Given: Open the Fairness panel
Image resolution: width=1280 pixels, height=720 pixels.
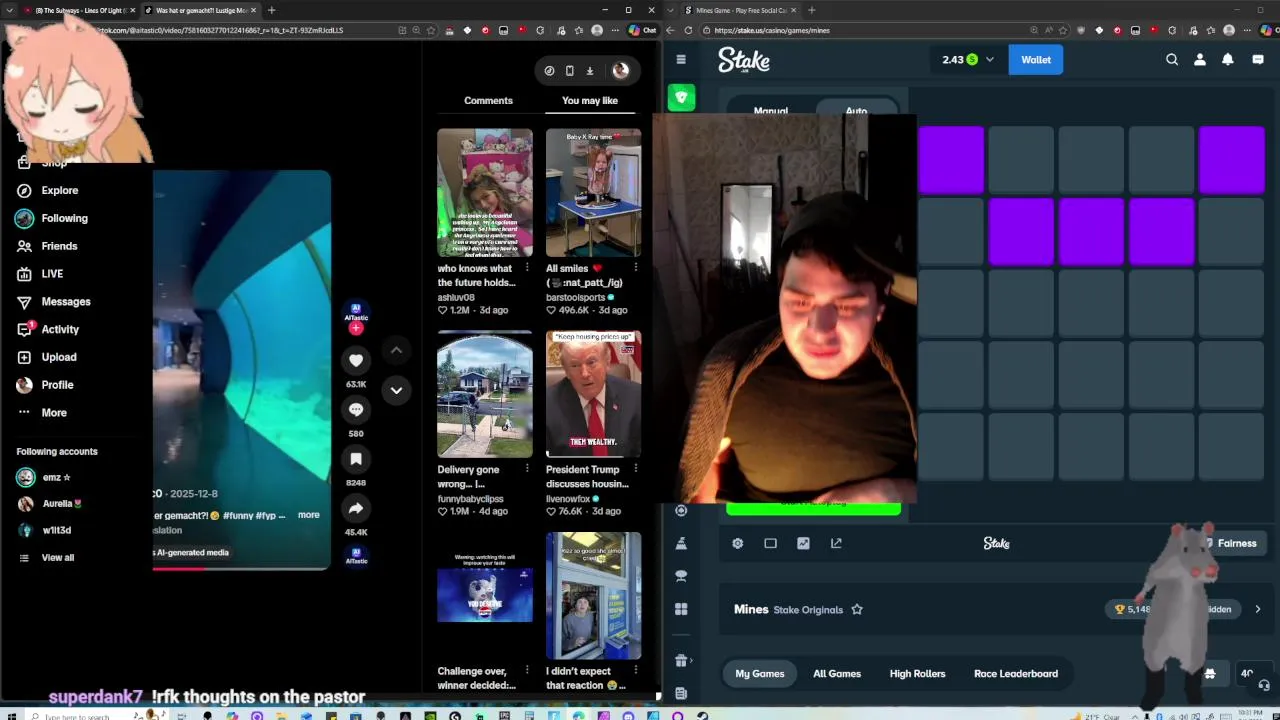Looking at the screenshot, I should click(x=1230, y=543).
